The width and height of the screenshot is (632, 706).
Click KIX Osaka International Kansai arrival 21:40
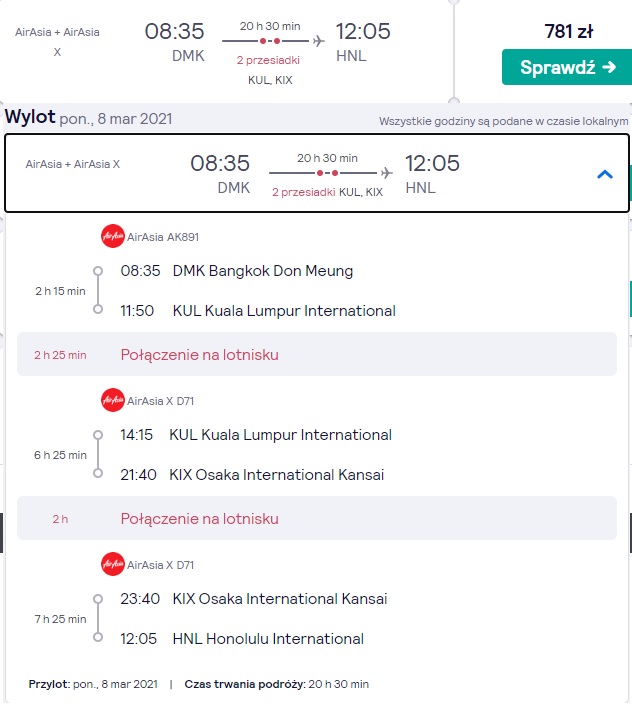[252, 475]
